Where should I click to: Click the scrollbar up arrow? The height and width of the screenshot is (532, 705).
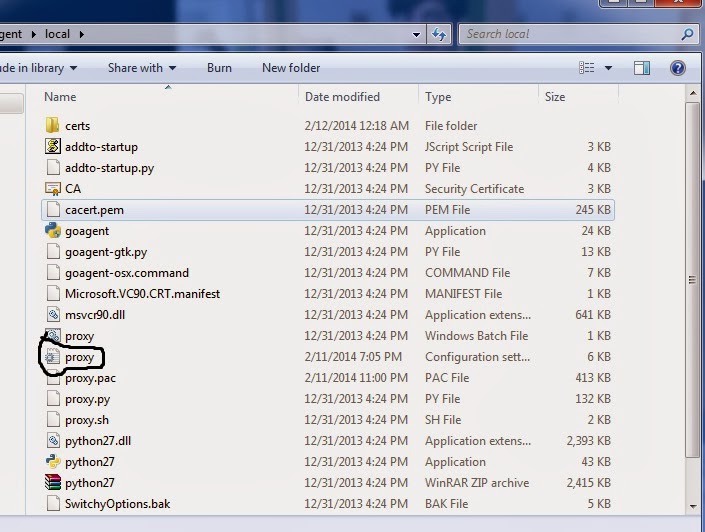(x=693, y=93)
